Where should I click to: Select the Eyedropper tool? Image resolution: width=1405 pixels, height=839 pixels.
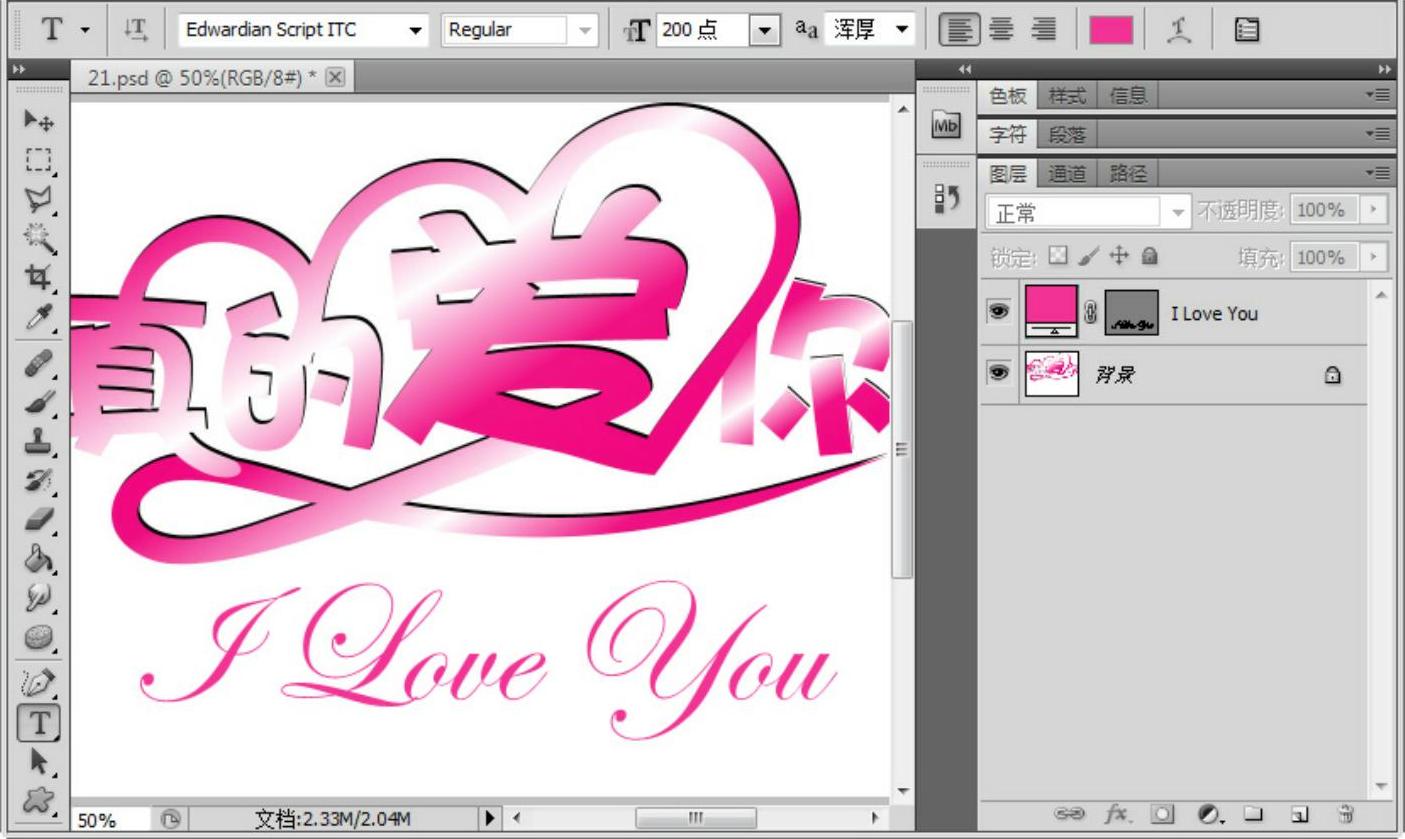[x=39, y=318]
